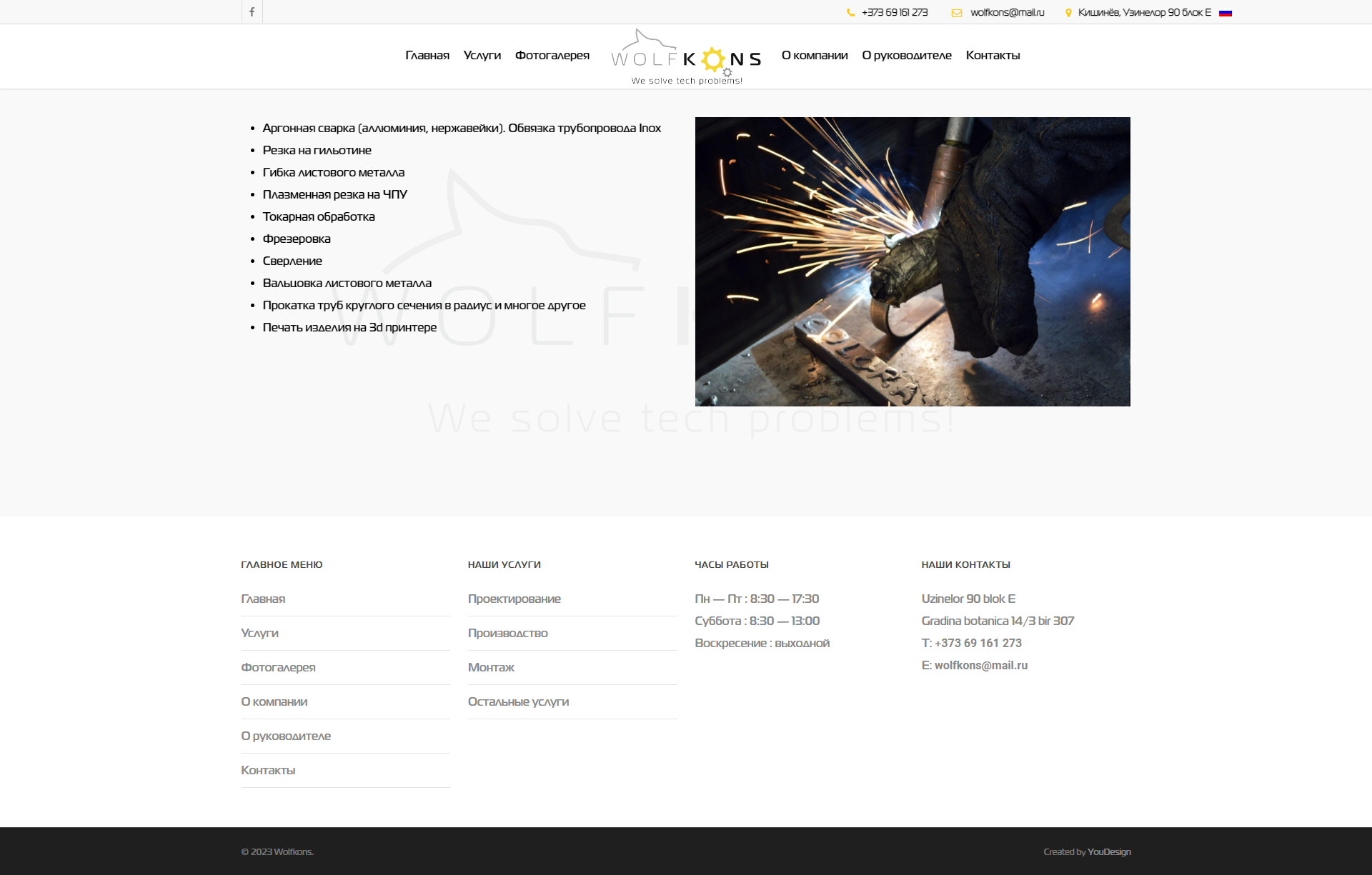The height and width of the screenshot is (875, 1372).
Task: Open the Главная menu item
Action: [427, 56]
